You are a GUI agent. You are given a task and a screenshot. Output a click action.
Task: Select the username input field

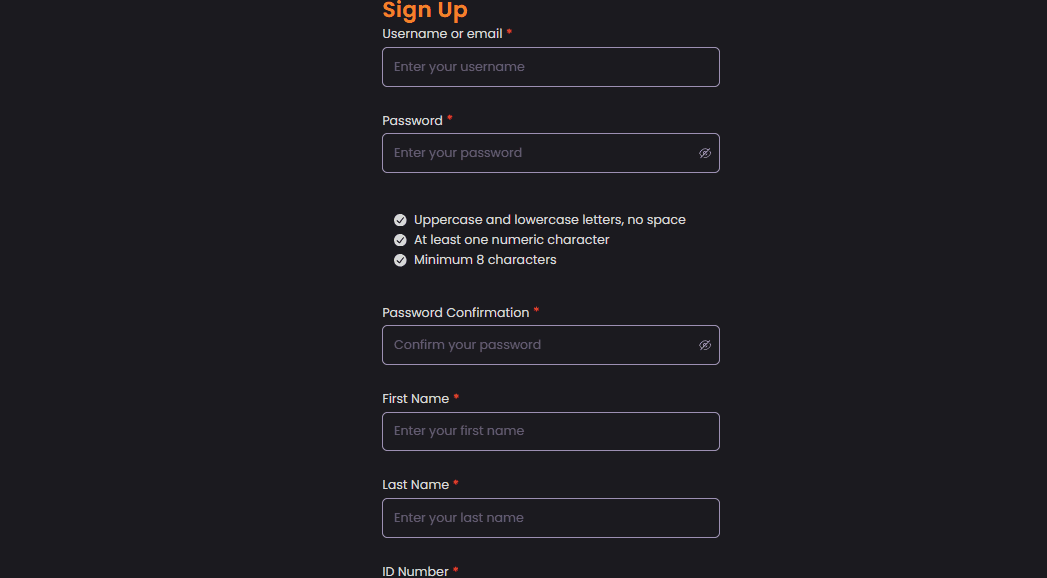click(550, 66)
